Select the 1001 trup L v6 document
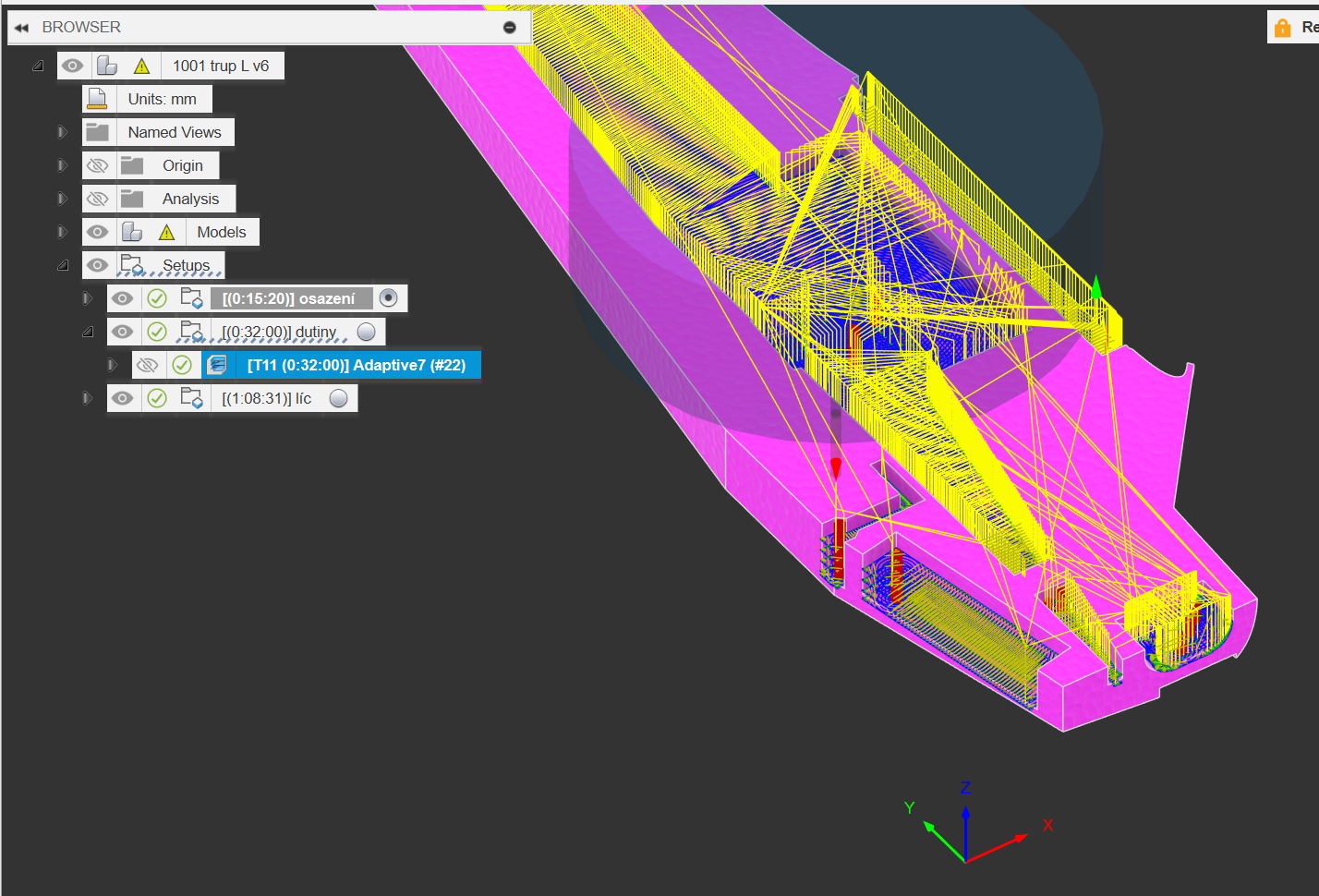Screen dimensions: 1319x896 click(221, 66)
